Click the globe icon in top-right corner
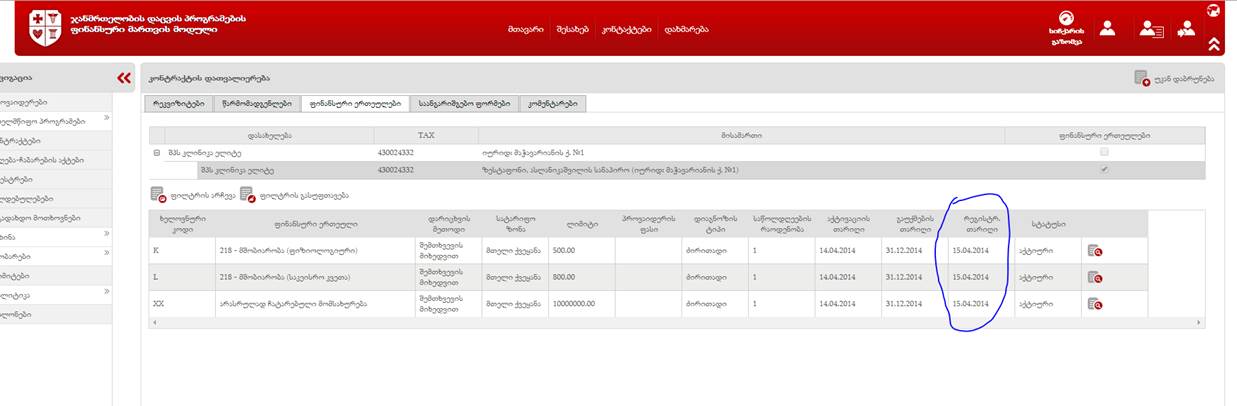 coord(1213,11)
